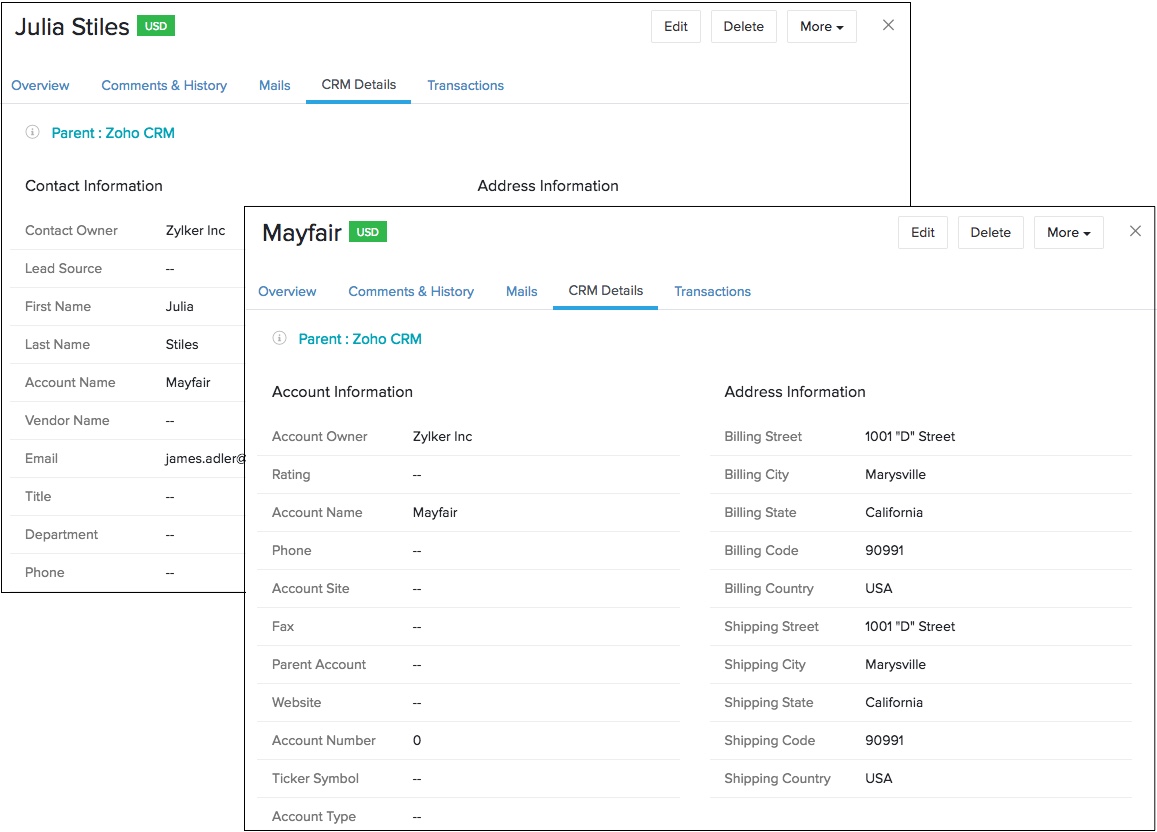The height and width of the screenshot is (832, 1157).
Task: Open Parent : Zoho CRM link for Julia Stiles
Action: [113, 133]
